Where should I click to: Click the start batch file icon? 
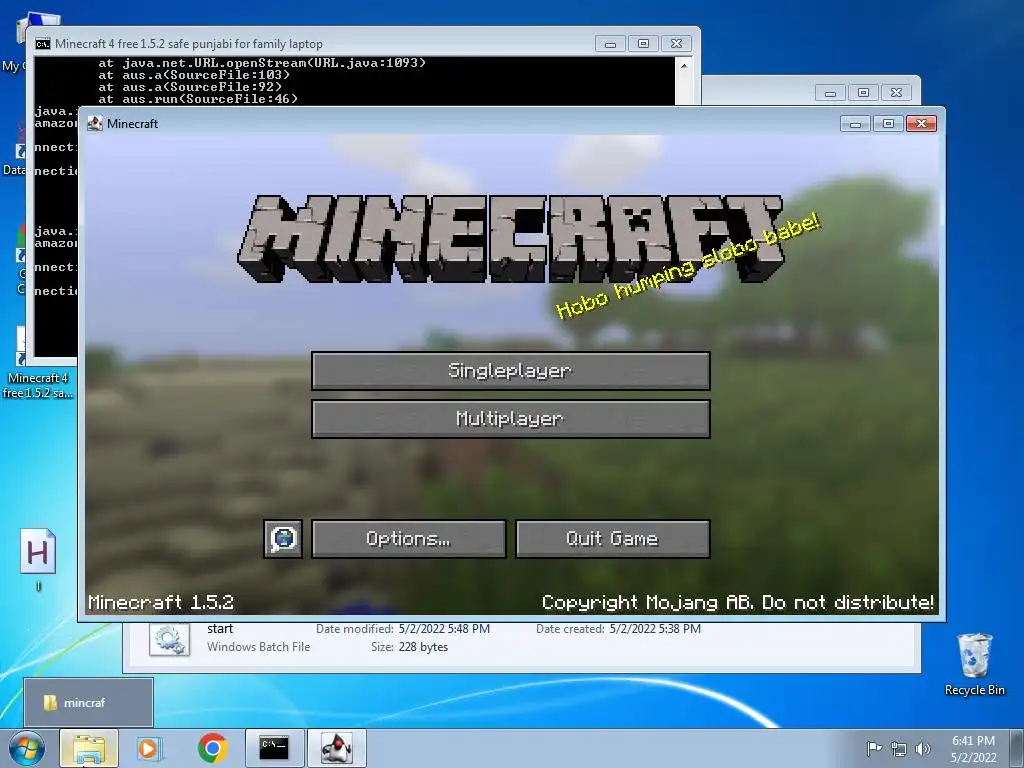(170, 639)
